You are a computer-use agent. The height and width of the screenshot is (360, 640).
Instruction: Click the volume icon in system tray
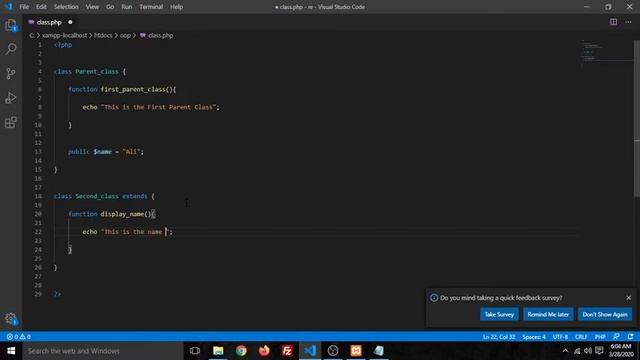point(588,351)
